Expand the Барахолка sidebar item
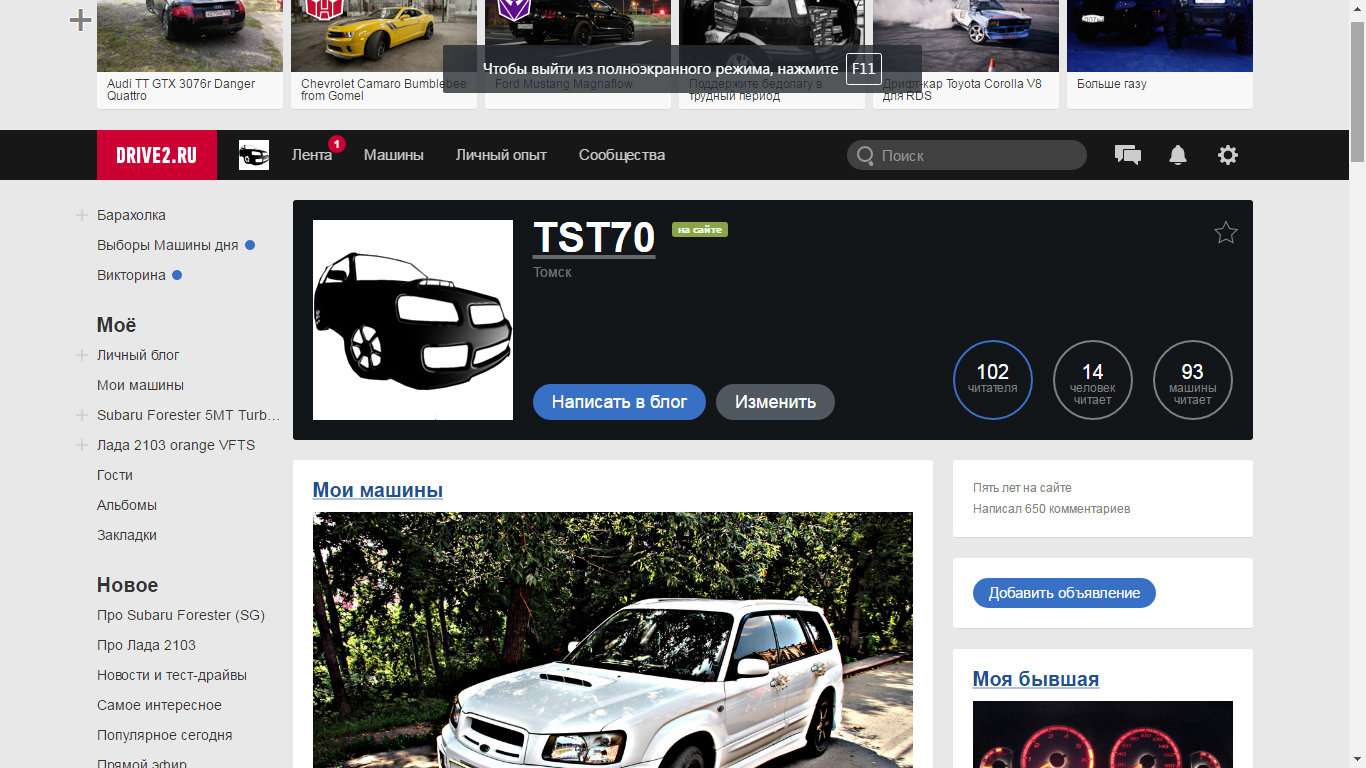The image size is (1366, 768). (x=82, y=215)
